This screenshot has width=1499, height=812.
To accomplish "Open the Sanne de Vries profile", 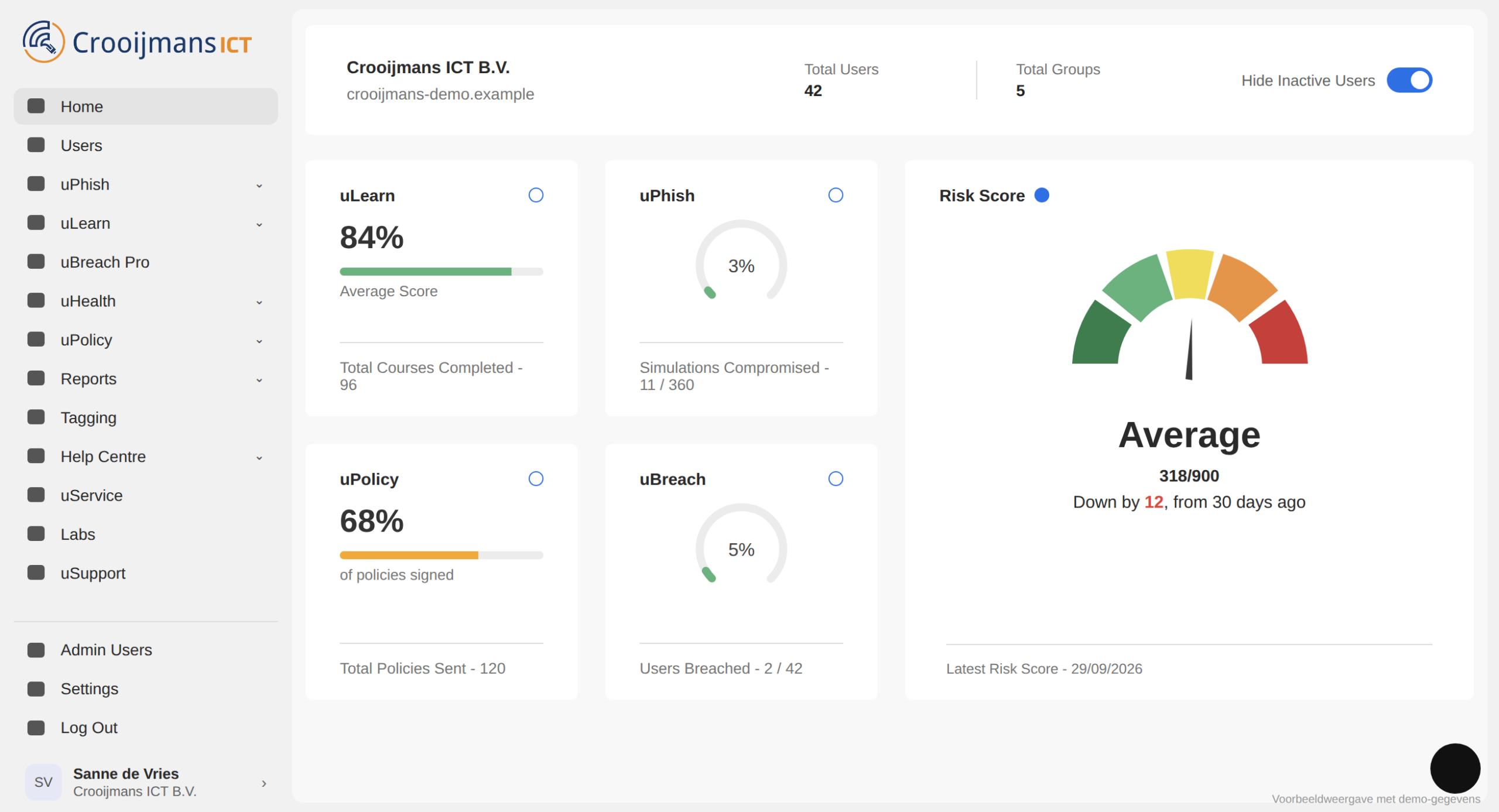I will tap(146, 782).
